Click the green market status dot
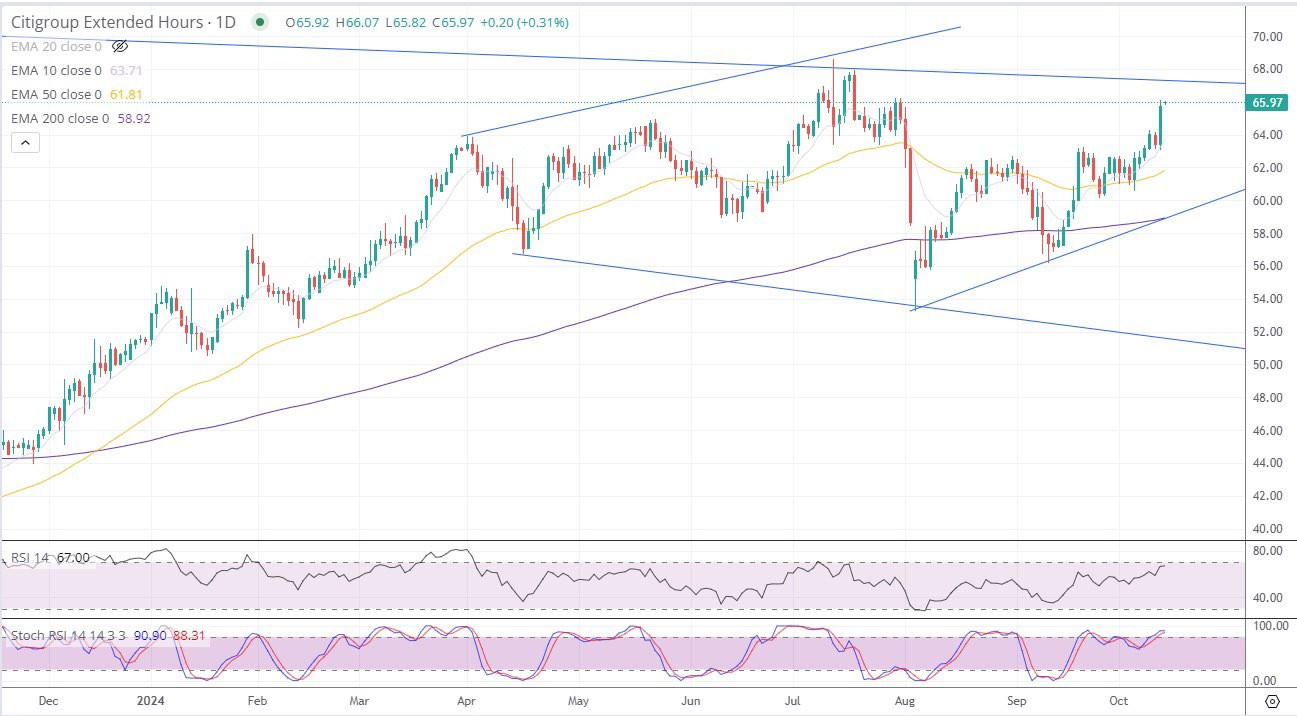Image resolution: width=1297 pixels, height=716 pixels. click(x=261, y=22)
